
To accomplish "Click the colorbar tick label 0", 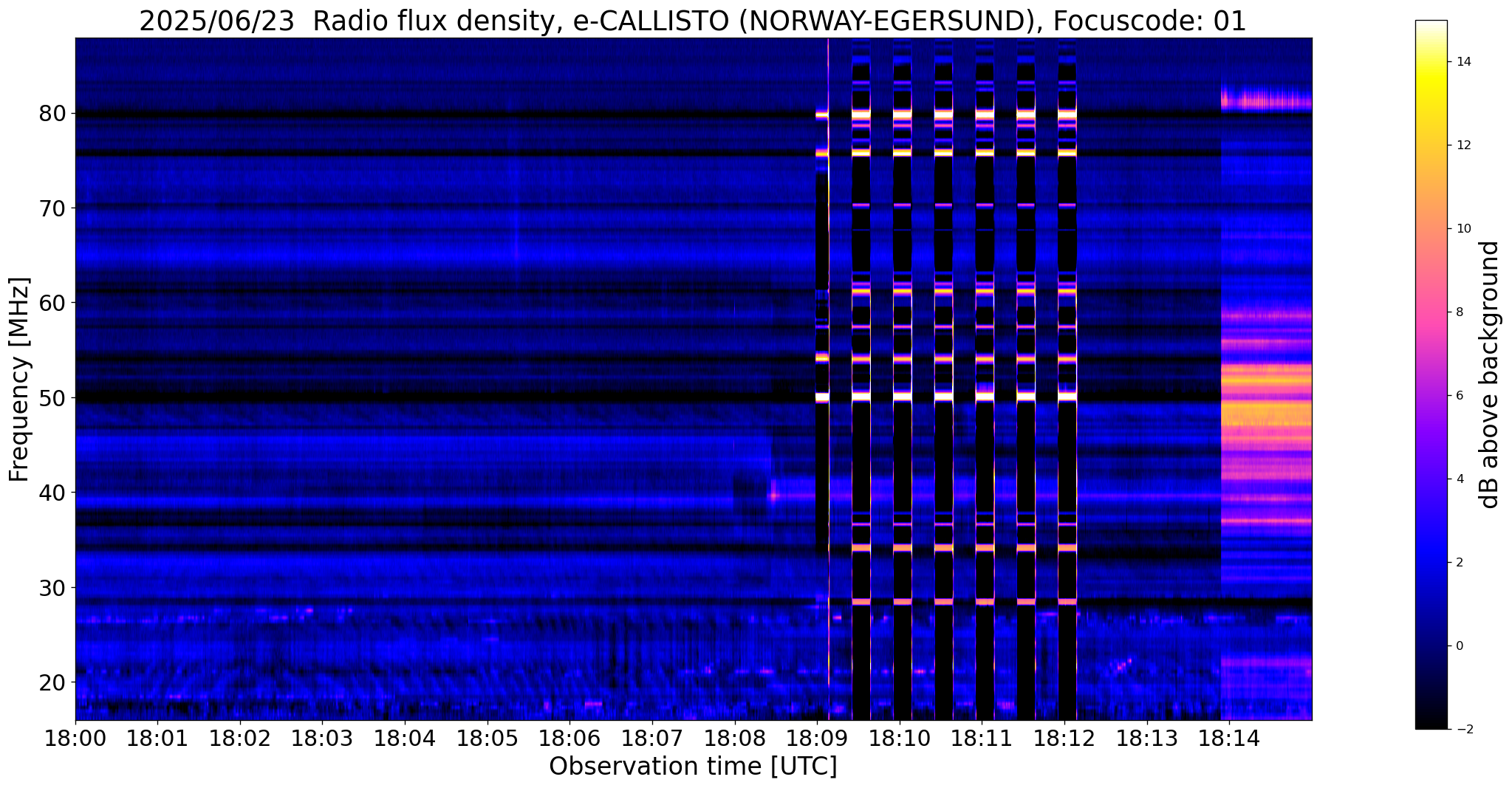I will pyautogui.click(x=1459, y=646).
